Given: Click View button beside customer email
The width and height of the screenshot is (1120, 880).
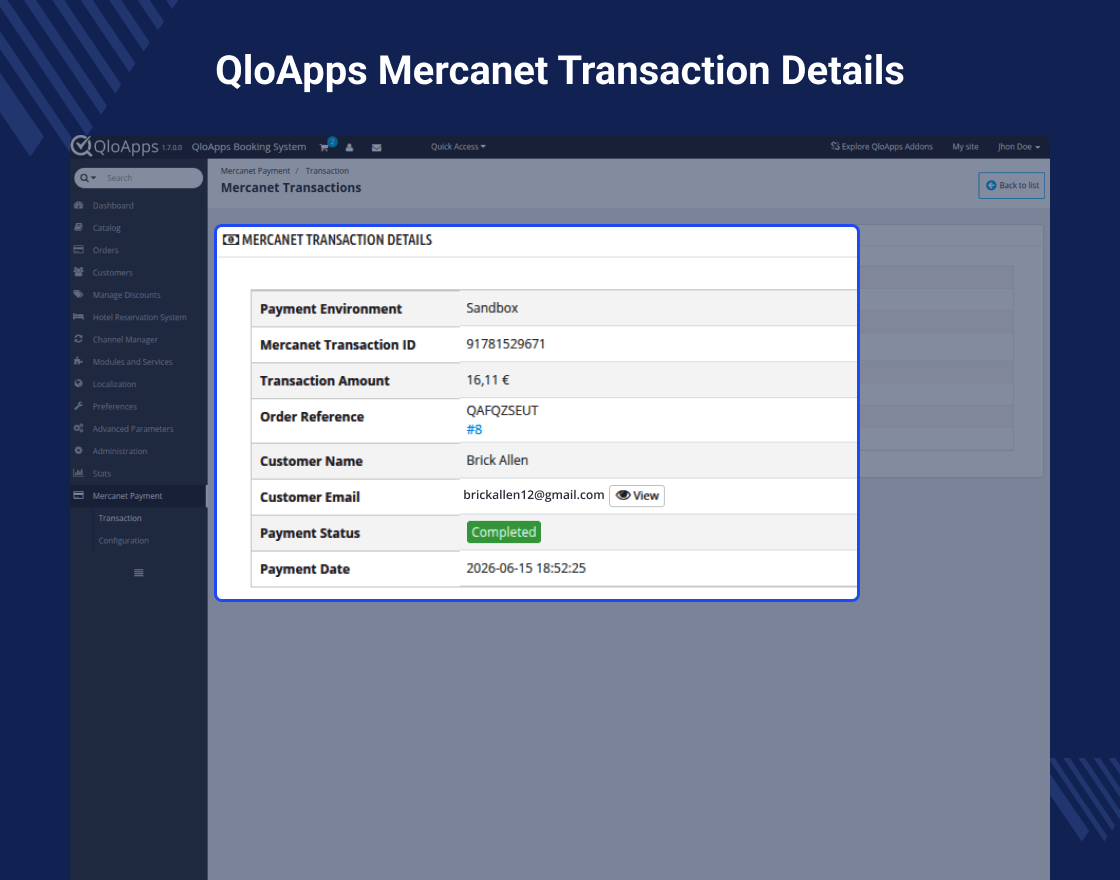Looking at the screenshot, I should click(x=636, y=496).
